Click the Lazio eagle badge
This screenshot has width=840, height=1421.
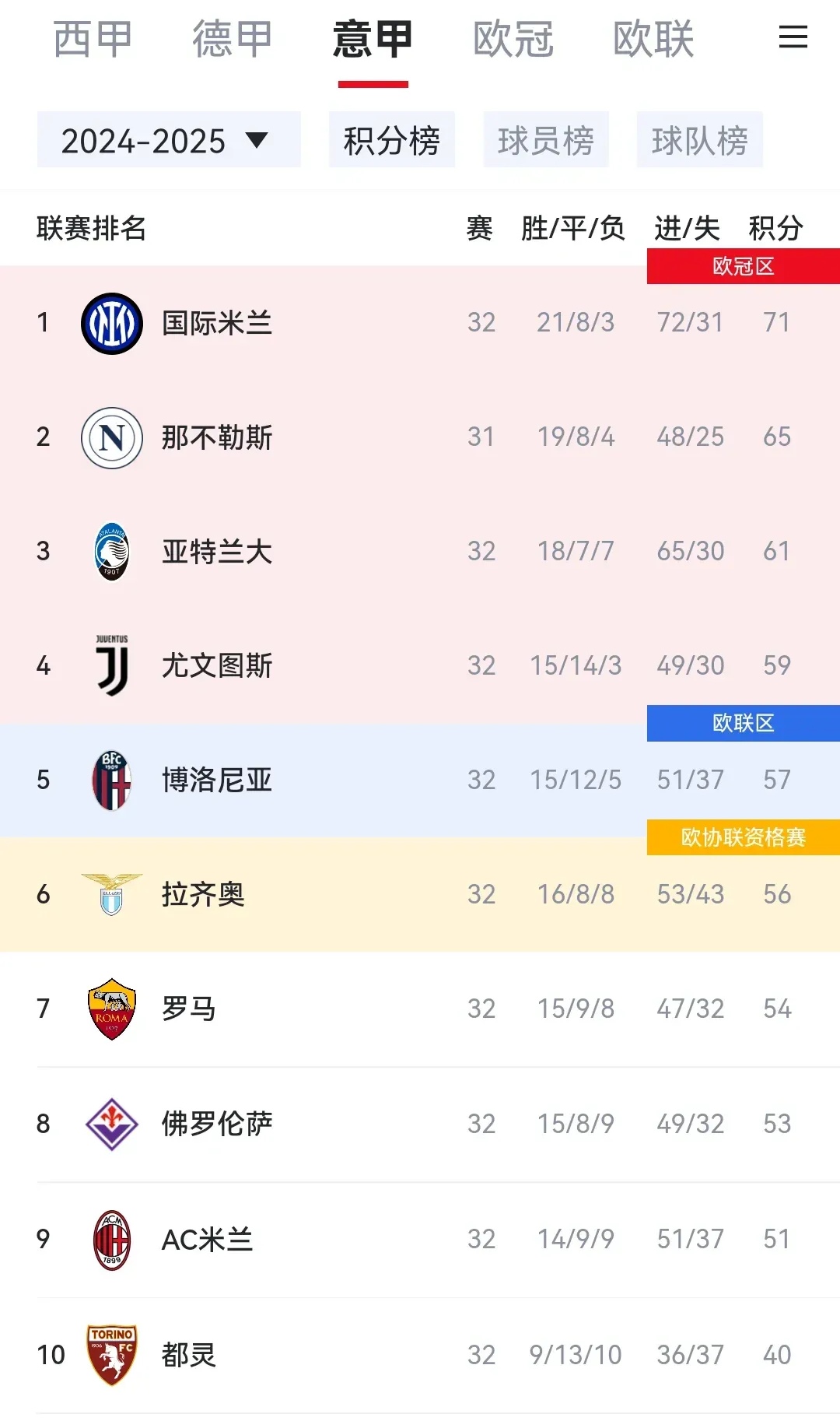coord(111,893)
